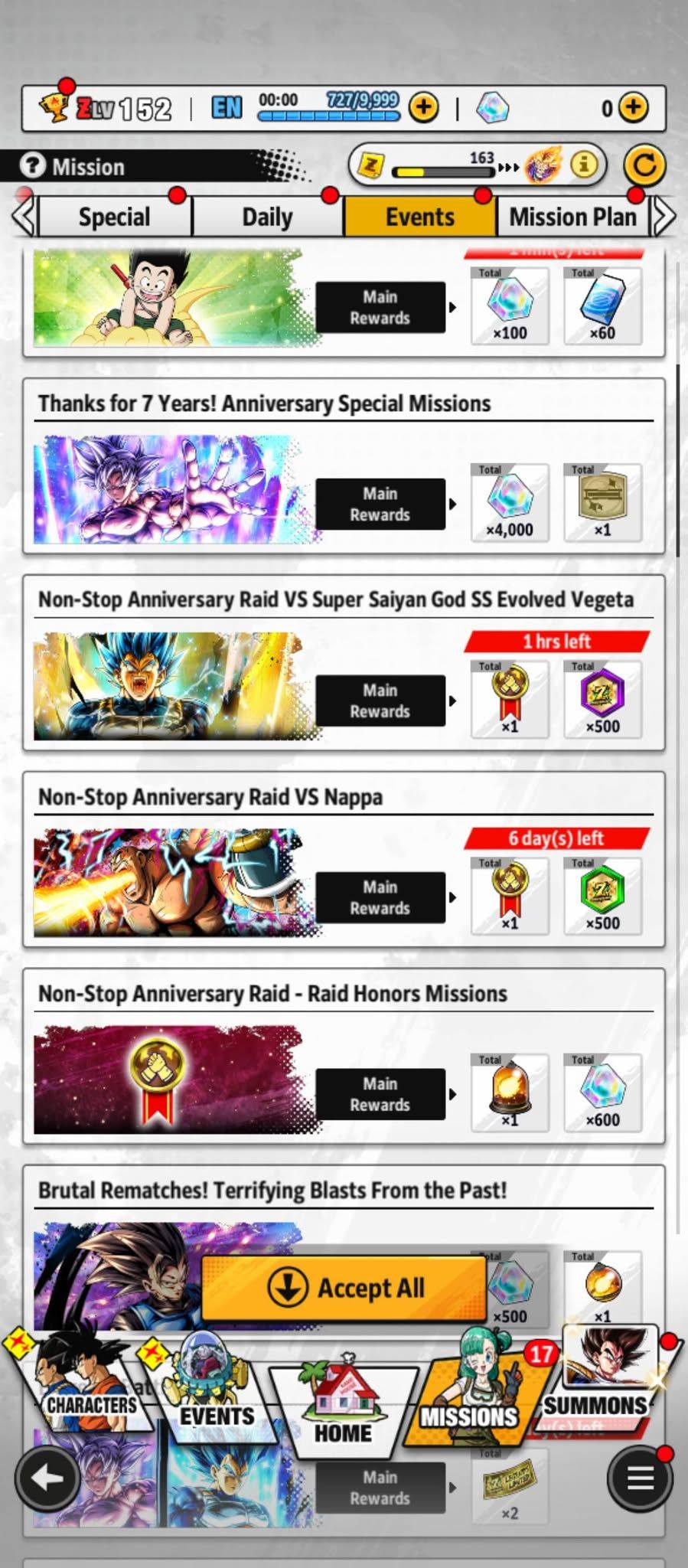This screenshot has width=688, height=1568.
Task: Switch to the Daily tab
Action: tap(267, 217)
